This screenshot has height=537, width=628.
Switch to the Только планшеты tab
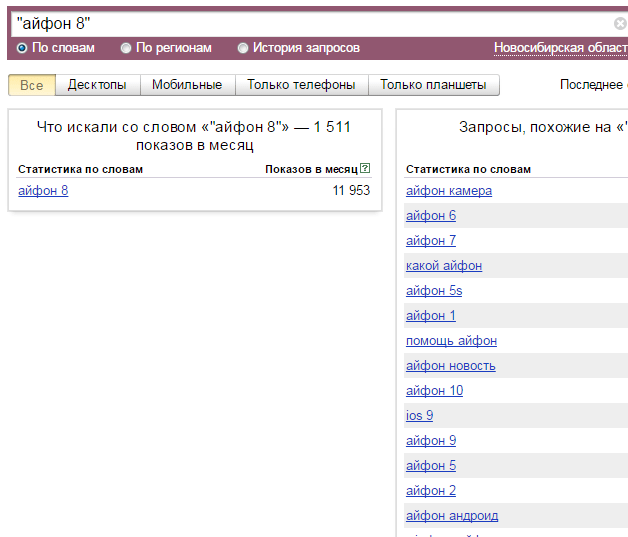[433, 85]
